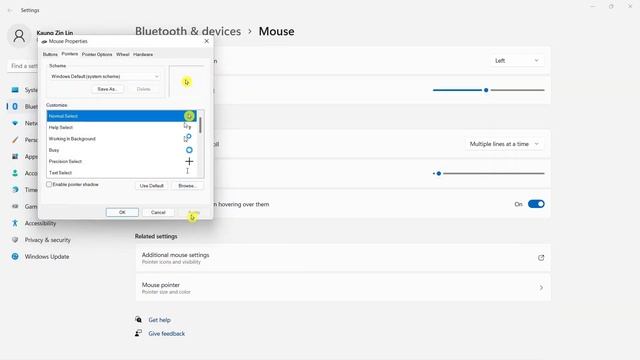Open System via its sidebar icon
Viewport: 640px width, 360px height.
[15, 90]
